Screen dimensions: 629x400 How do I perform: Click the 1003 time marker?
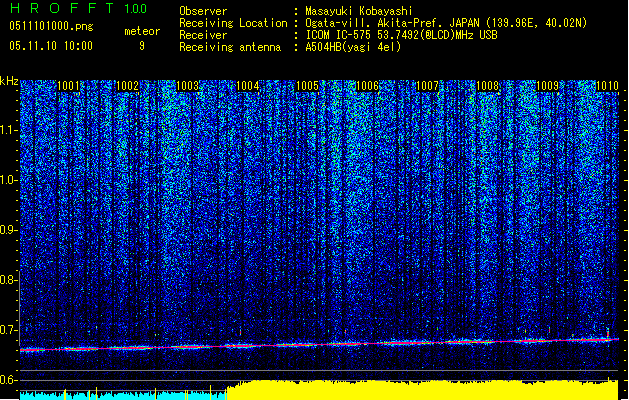[188, 86]
